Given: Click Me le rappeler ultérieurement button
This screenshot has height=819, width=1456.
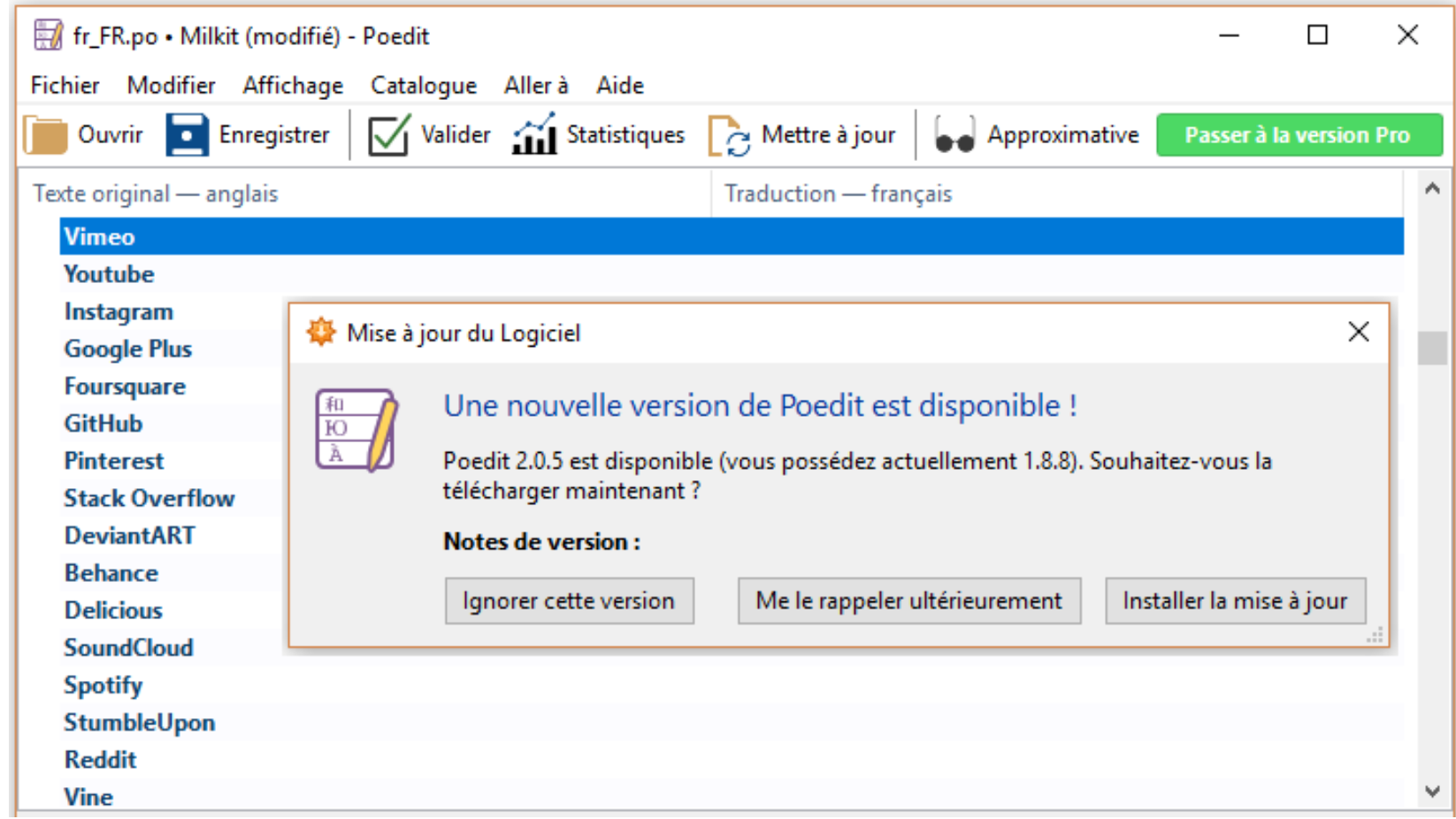Looking at the screenshot, I should pyautogui.click(x=909, y=601).
